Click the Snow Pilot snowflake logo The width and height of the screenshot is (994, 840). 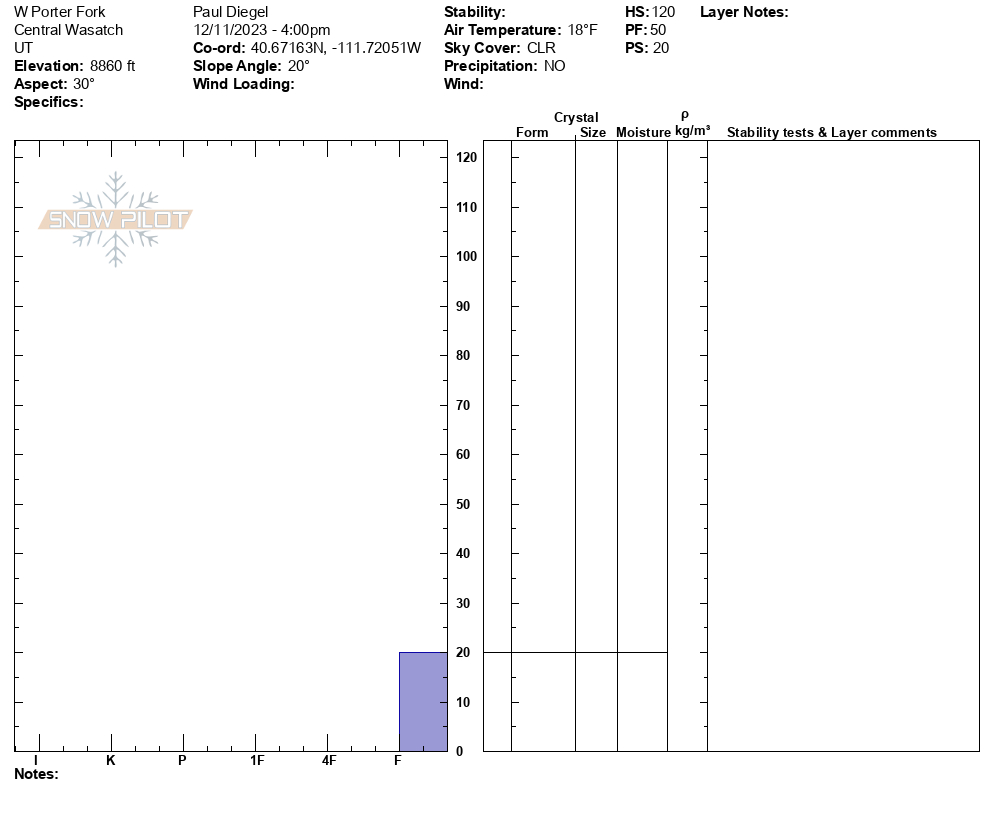click(116, 219)
